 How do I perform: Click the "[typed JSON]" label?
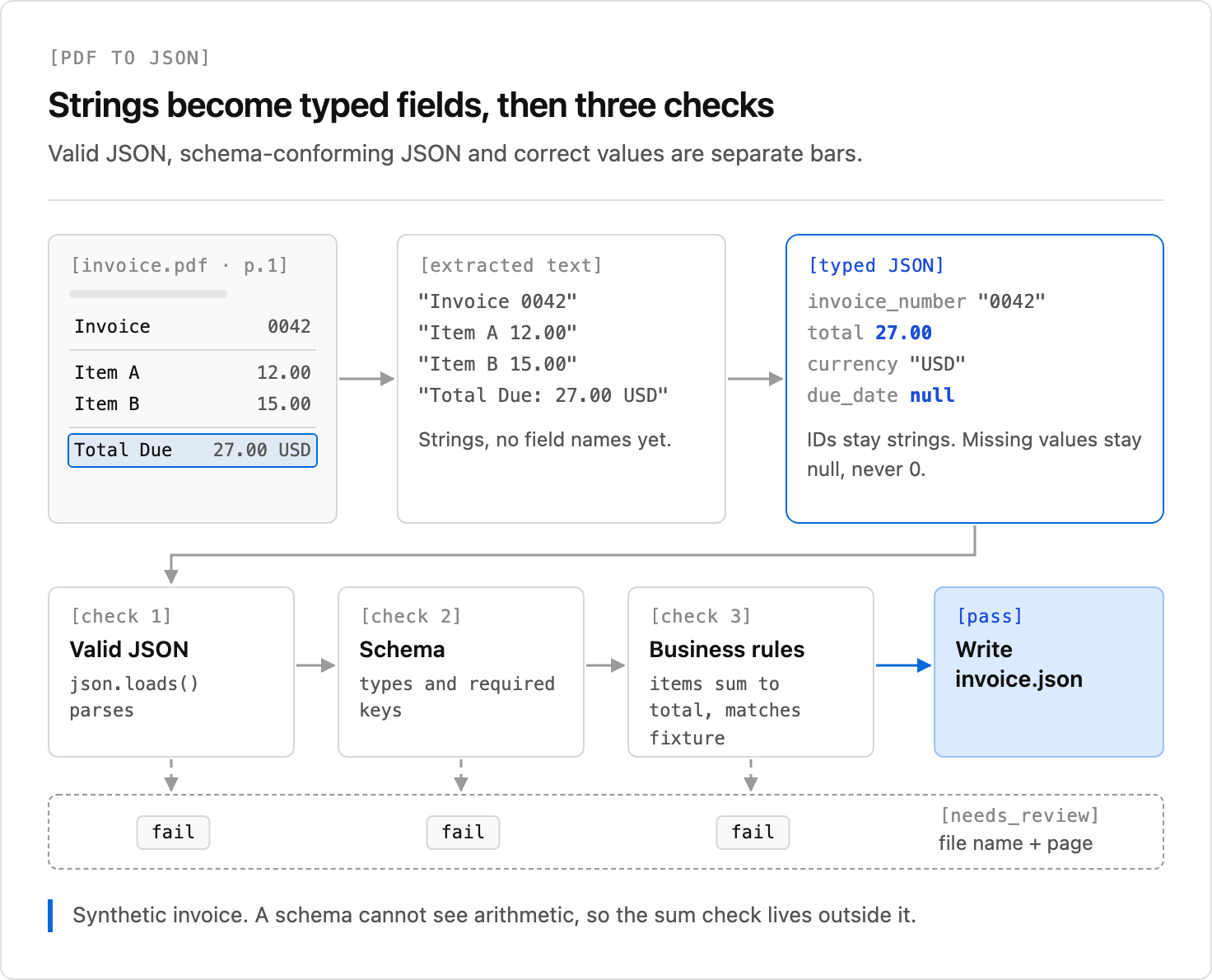pyautogui.click(x=876, y=265)
